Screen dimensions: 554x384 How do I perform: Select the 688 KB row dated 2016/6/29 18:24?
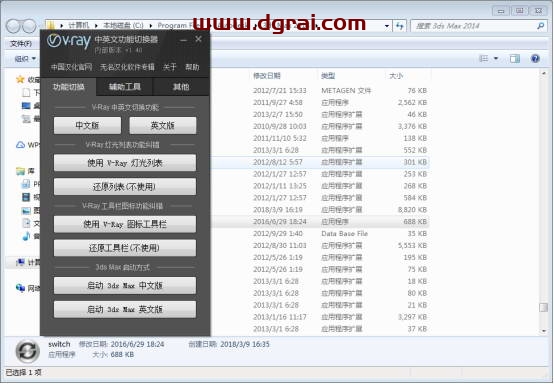click(x=319, y=221)
